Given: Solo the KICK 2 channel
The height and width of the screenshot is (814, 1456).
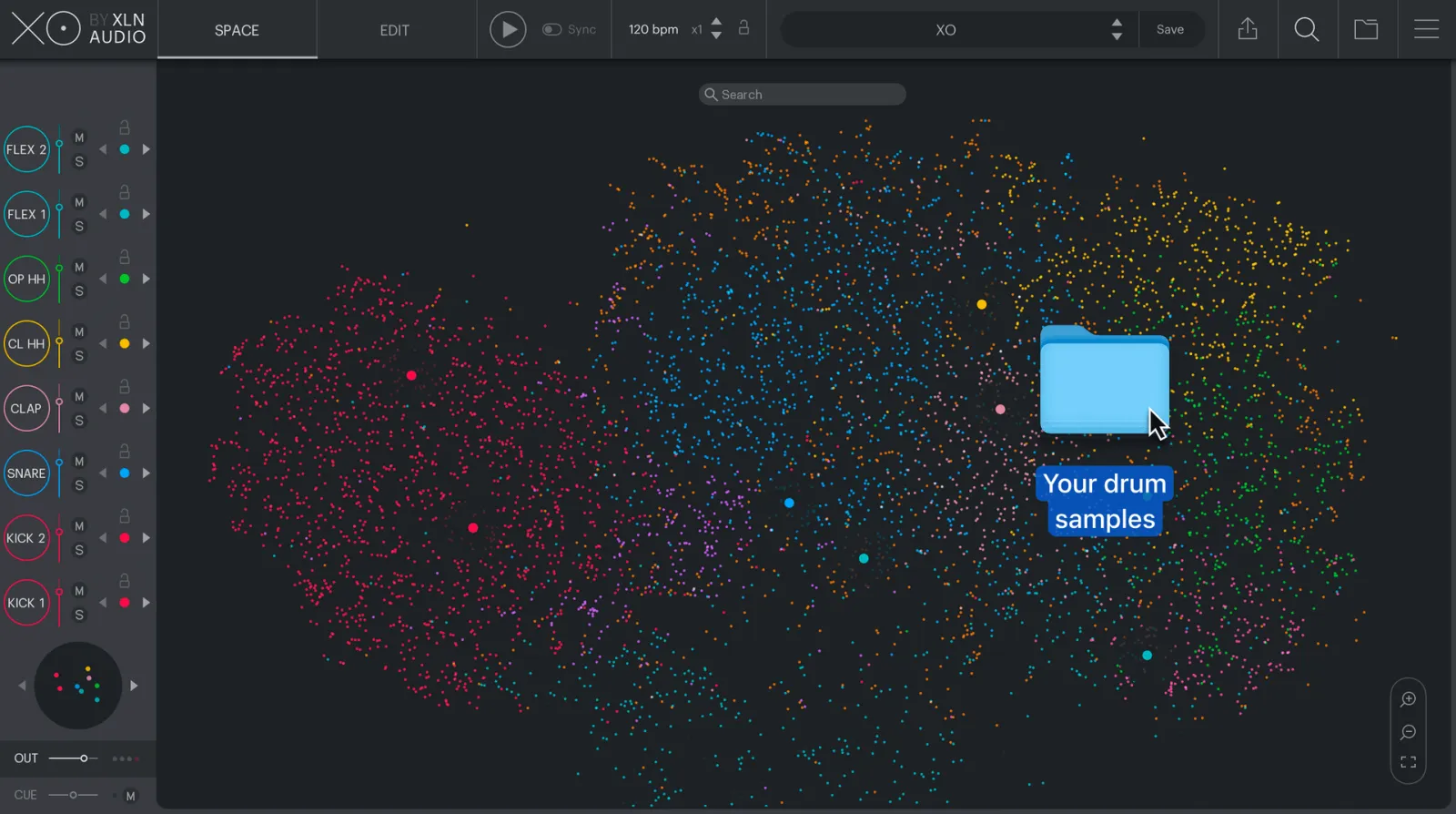Looking at the screenshot, I should point(79,550).
